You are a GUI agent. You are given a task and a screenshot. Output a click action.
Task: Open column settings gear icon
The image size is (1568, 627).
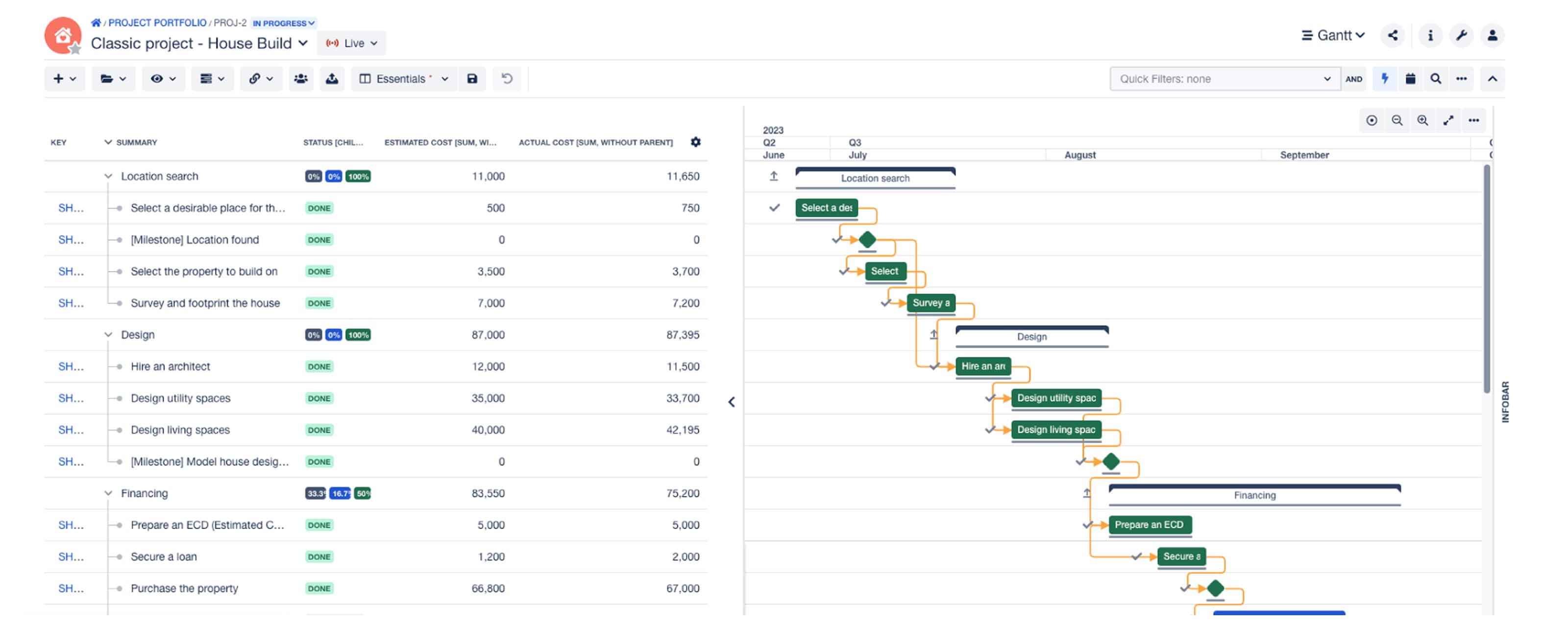[x=695, y=142]
